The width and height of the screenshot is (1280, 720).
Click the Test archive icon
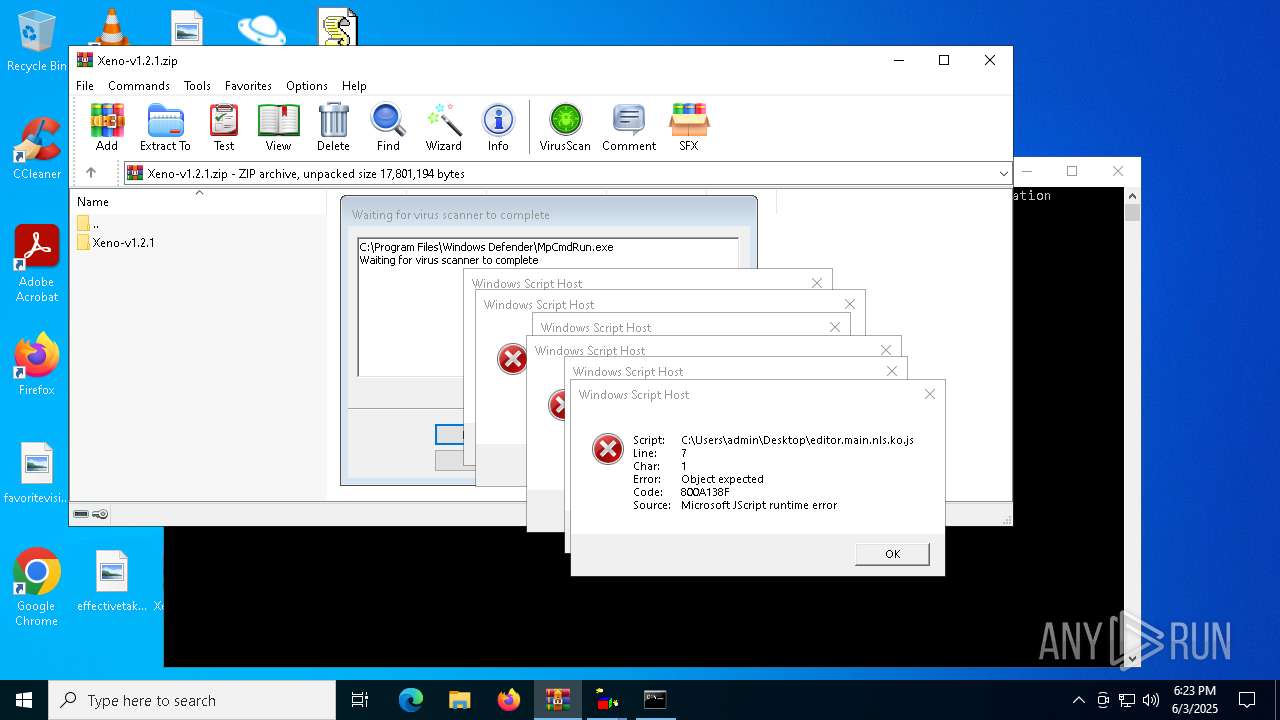coord(224,127)
